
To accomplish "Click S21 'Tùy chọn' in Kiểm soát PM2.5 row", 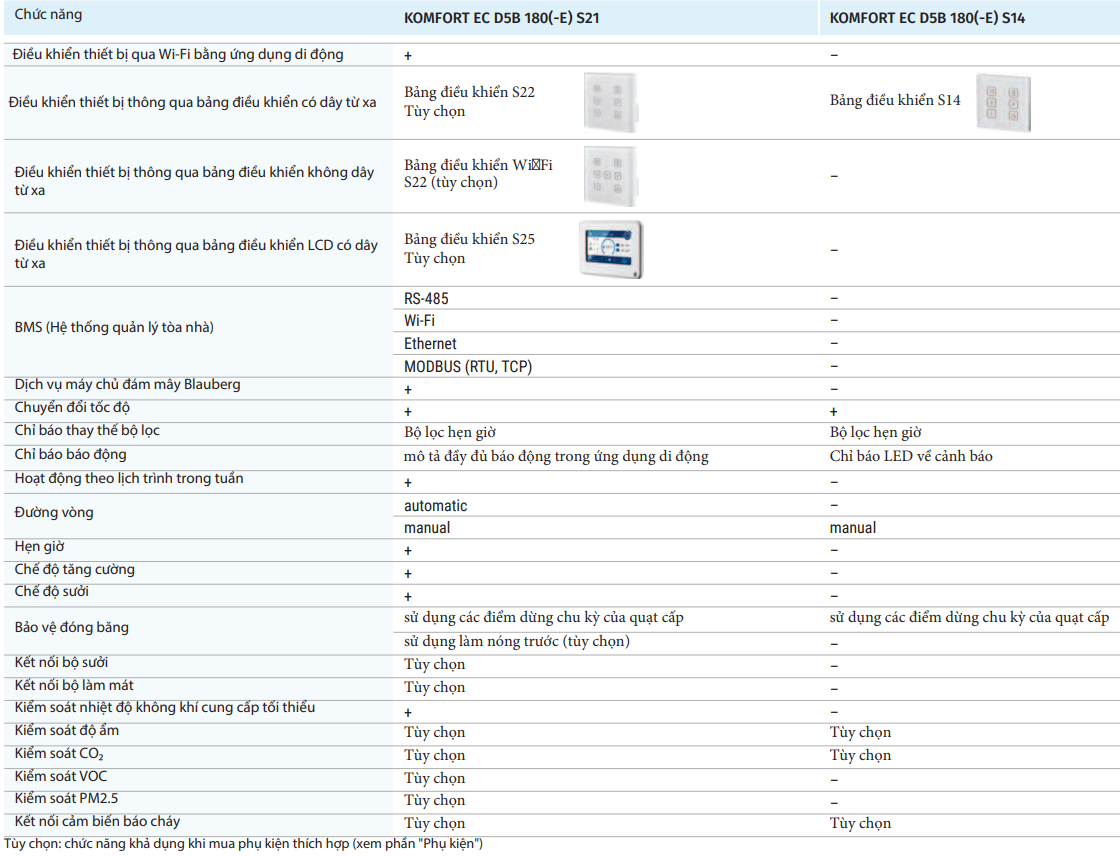I will click(434, 800).
